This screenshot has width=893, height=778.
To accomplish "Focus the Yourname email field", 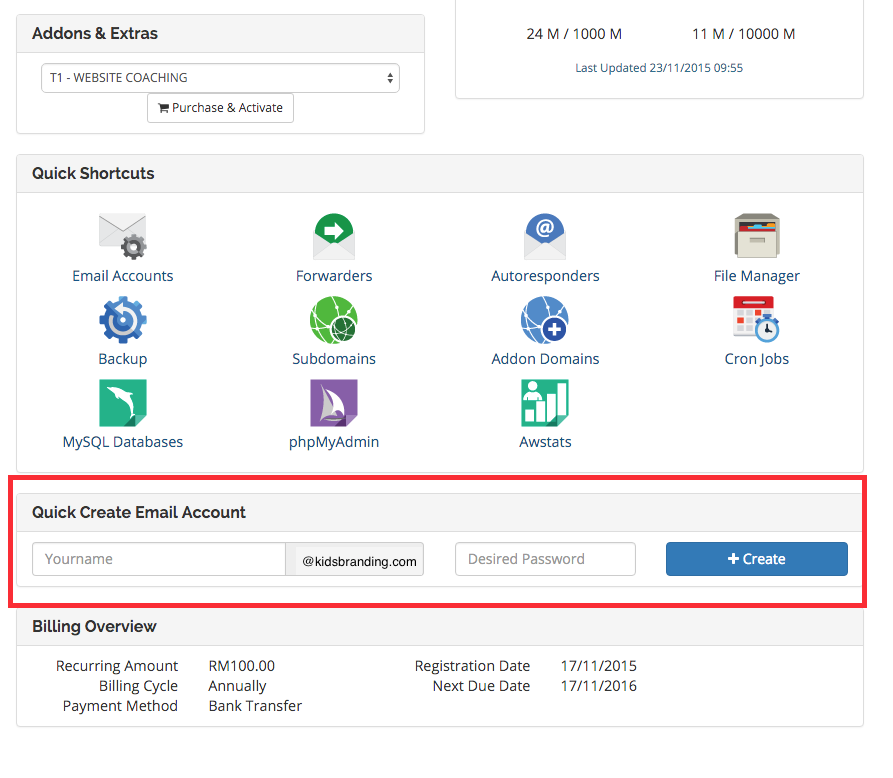I will pyautogui.click(x=159, y=559).
